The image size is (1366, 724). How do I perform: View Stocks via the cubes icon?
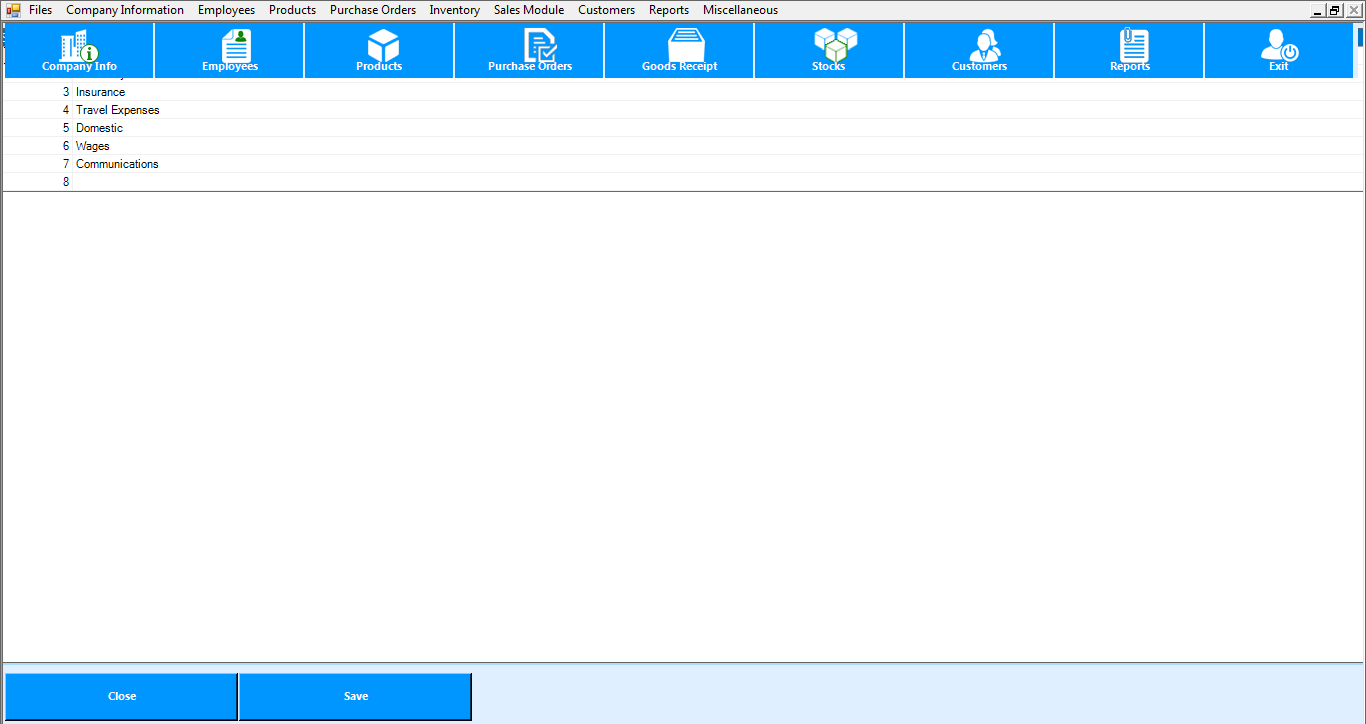pyautogui.click(x=830, y=50)
